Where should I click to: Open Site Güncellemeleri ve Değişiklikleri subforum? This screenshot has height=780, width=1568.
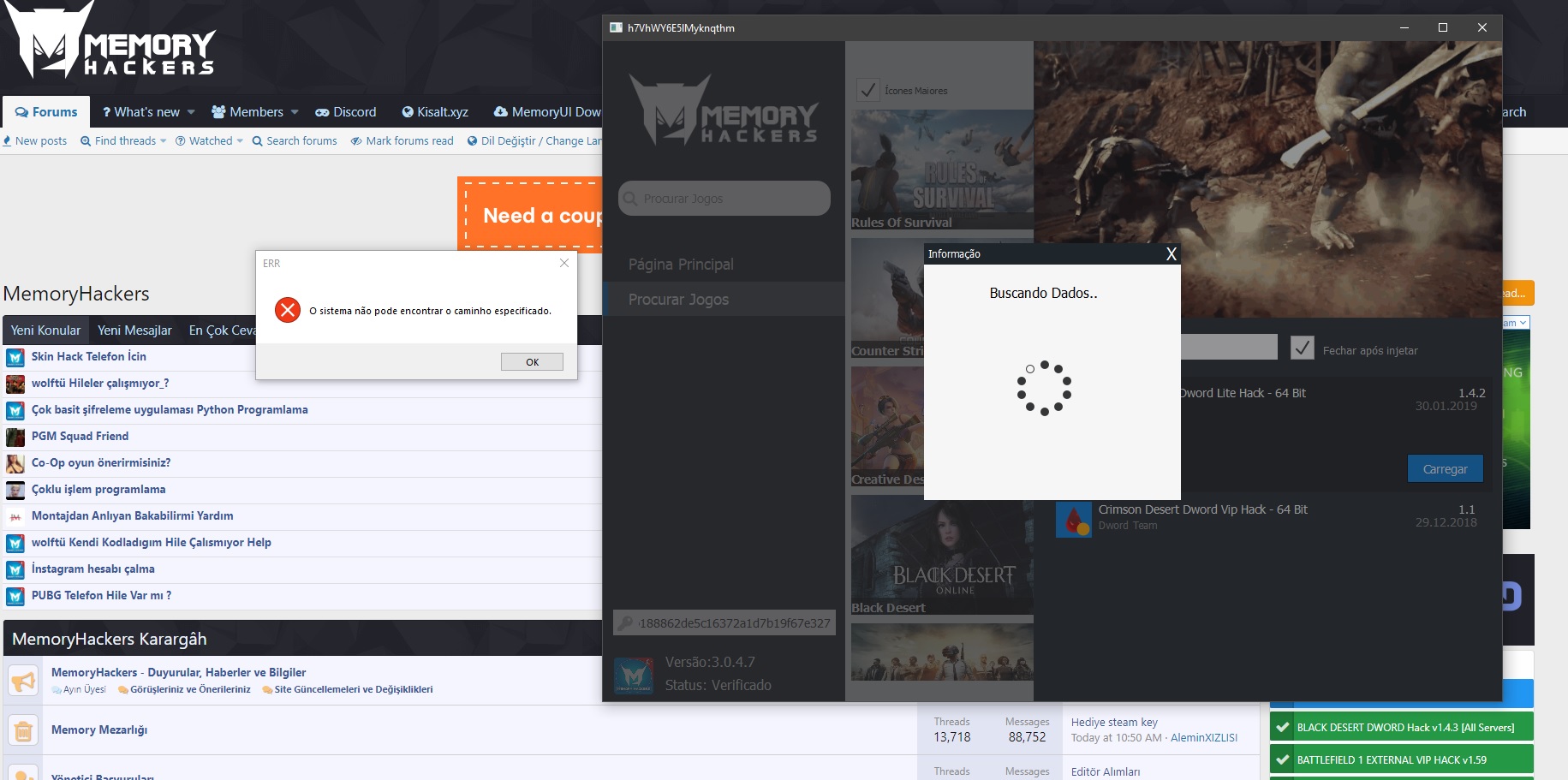[353, 690]
